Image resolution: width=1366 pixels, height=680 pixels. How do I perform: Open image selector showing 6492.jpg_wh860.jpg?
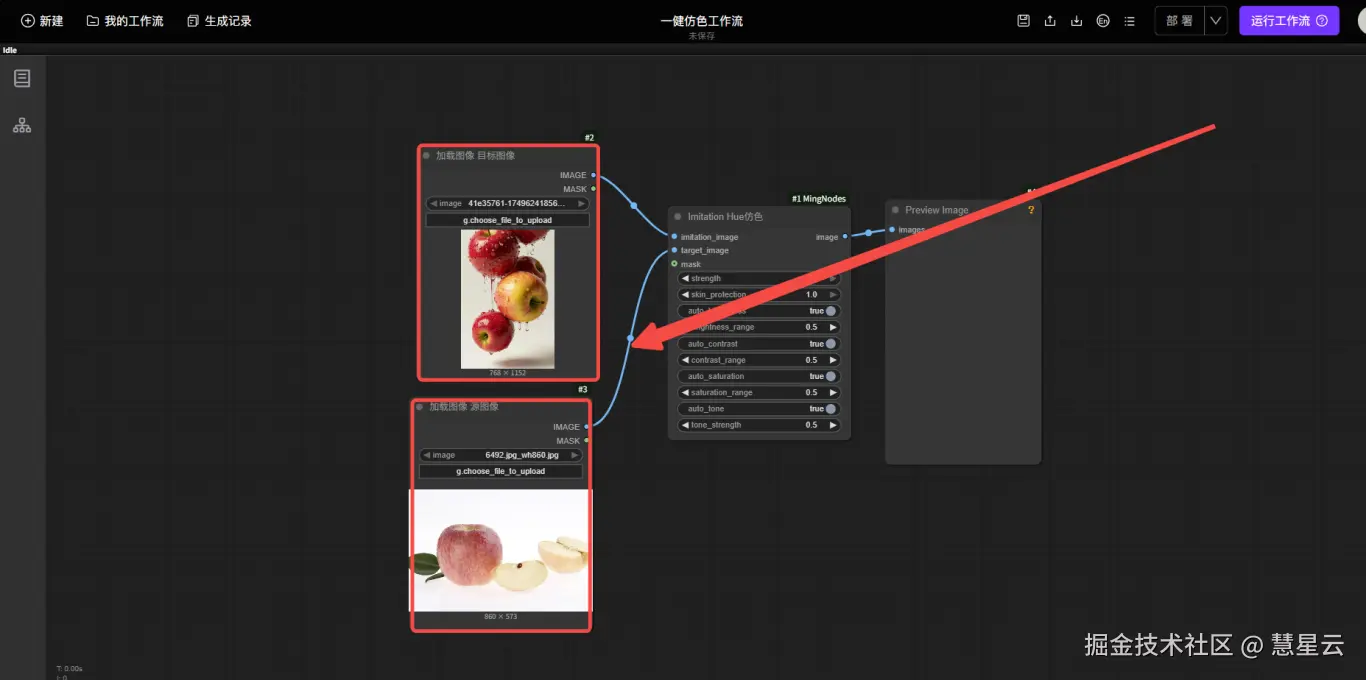502,455
